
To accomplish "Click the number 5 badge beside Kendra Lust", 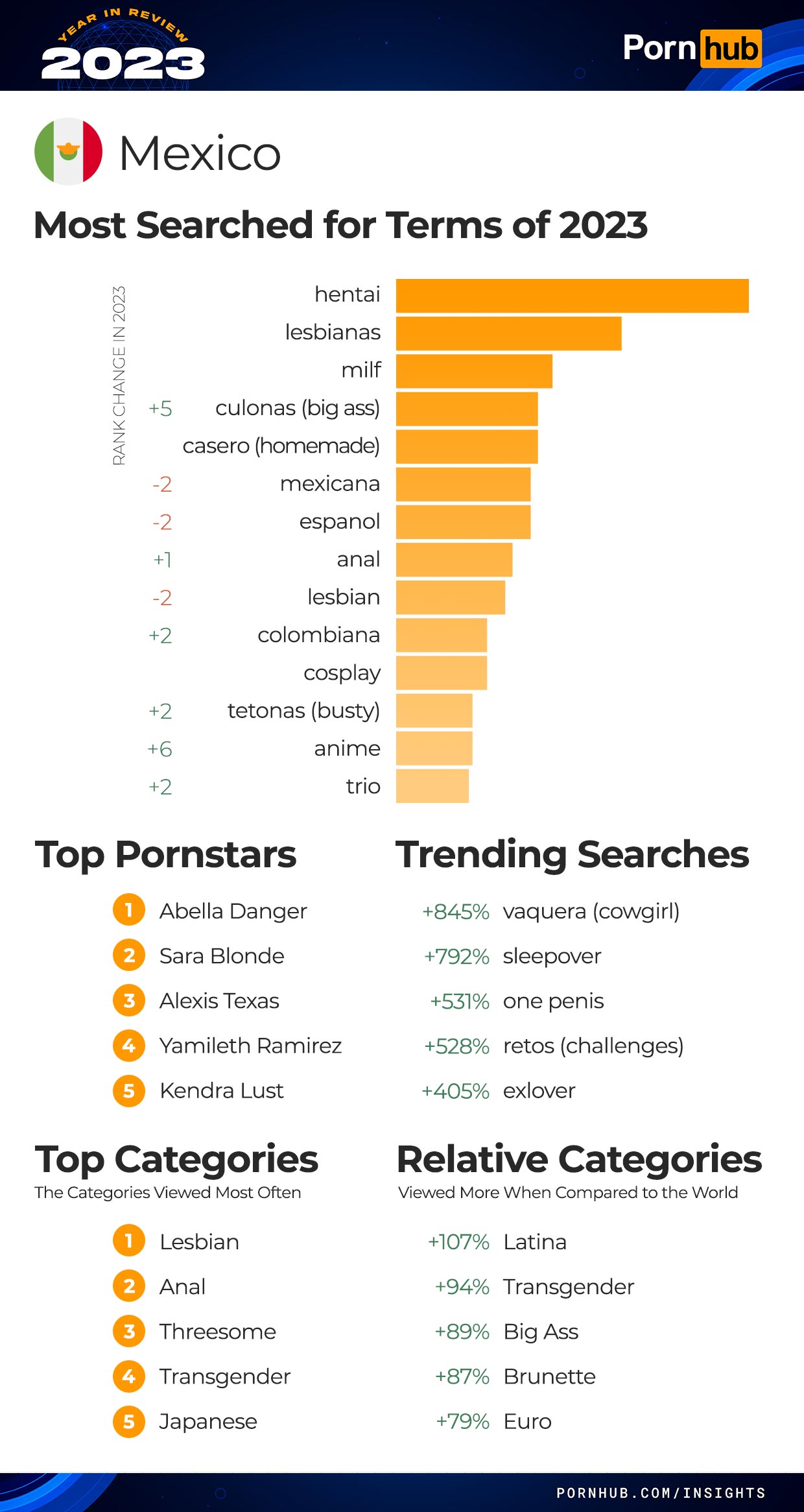I will (129, 1090).
